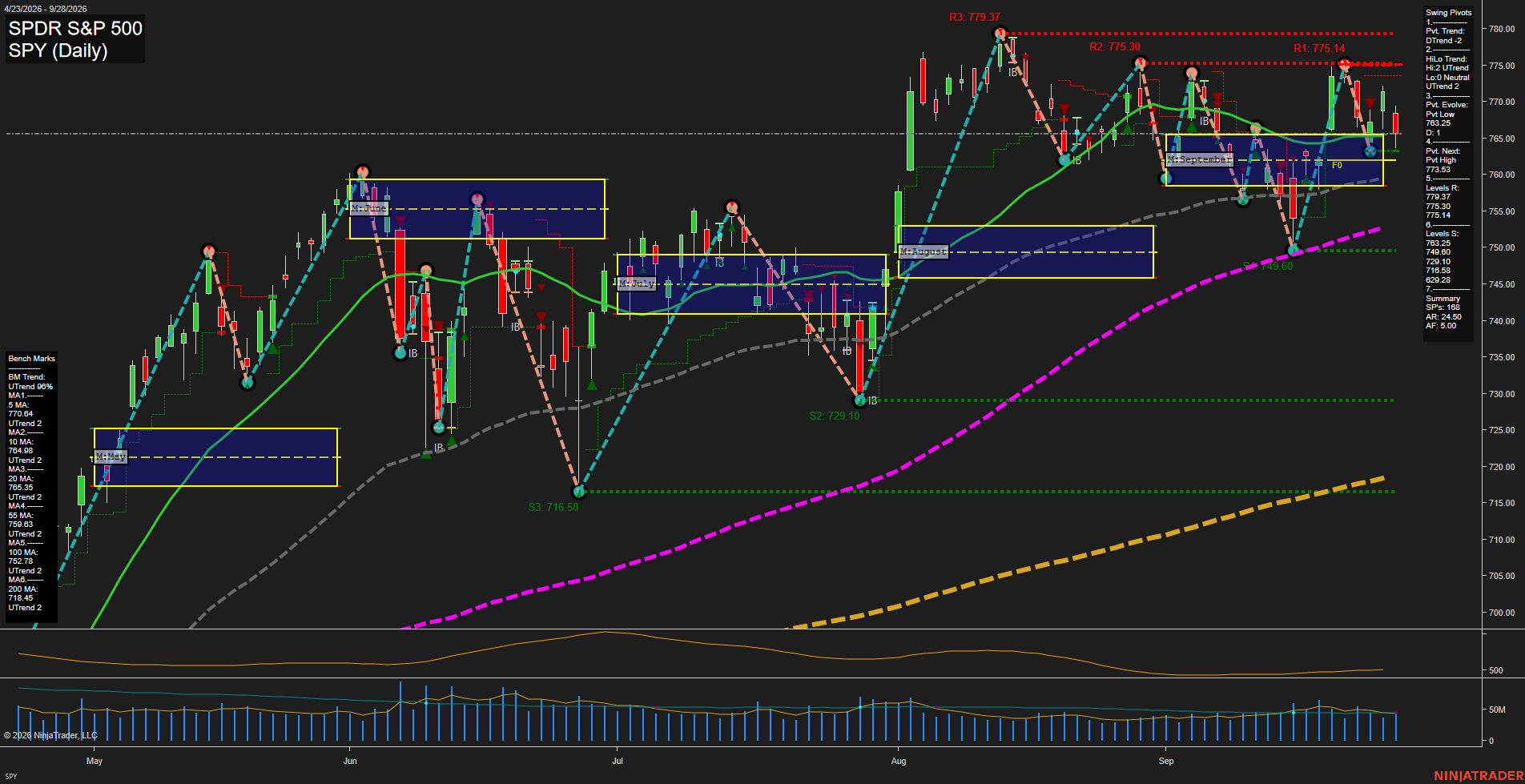Screen dimensions: 1525x784
Task: Click the June pivot high circle above M:June
Action: [x=362, y=172]
